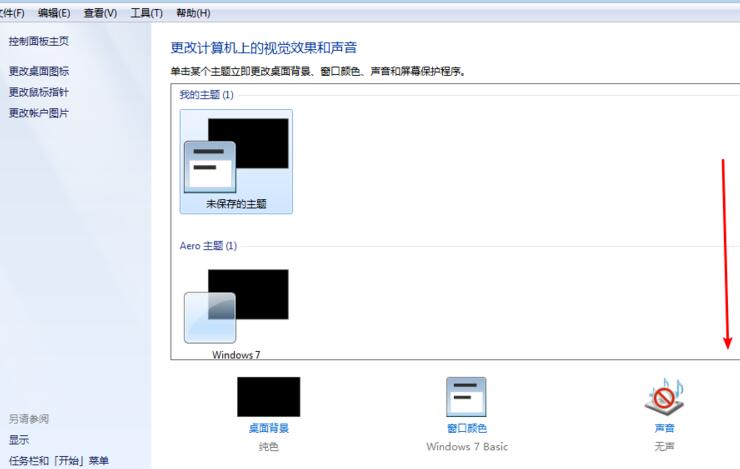This screenshot has width=740, height=469.
Task: Open 更改帐户图片 link
Action: click(x=39, y=113)
